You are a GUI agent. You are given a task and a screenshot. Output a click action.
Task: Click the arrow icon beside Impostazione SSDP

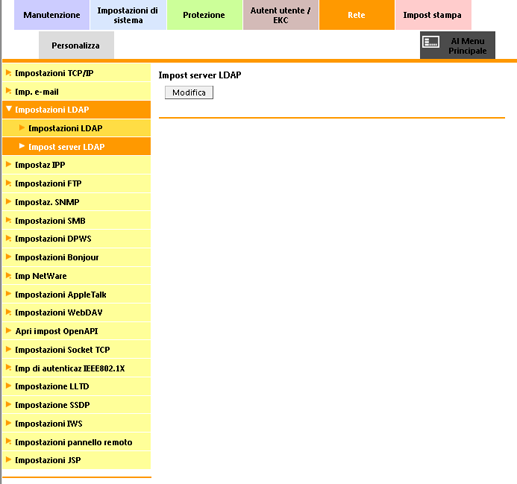coord(9,404)
